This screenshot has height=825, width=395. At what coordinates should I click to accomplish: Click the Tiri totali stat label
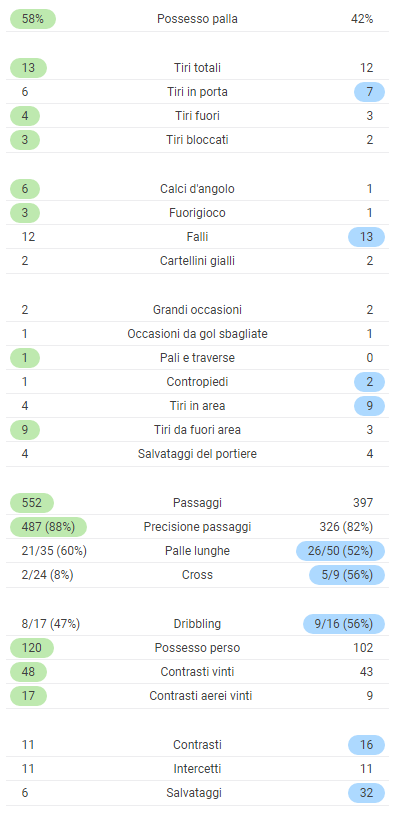point(197,67)
